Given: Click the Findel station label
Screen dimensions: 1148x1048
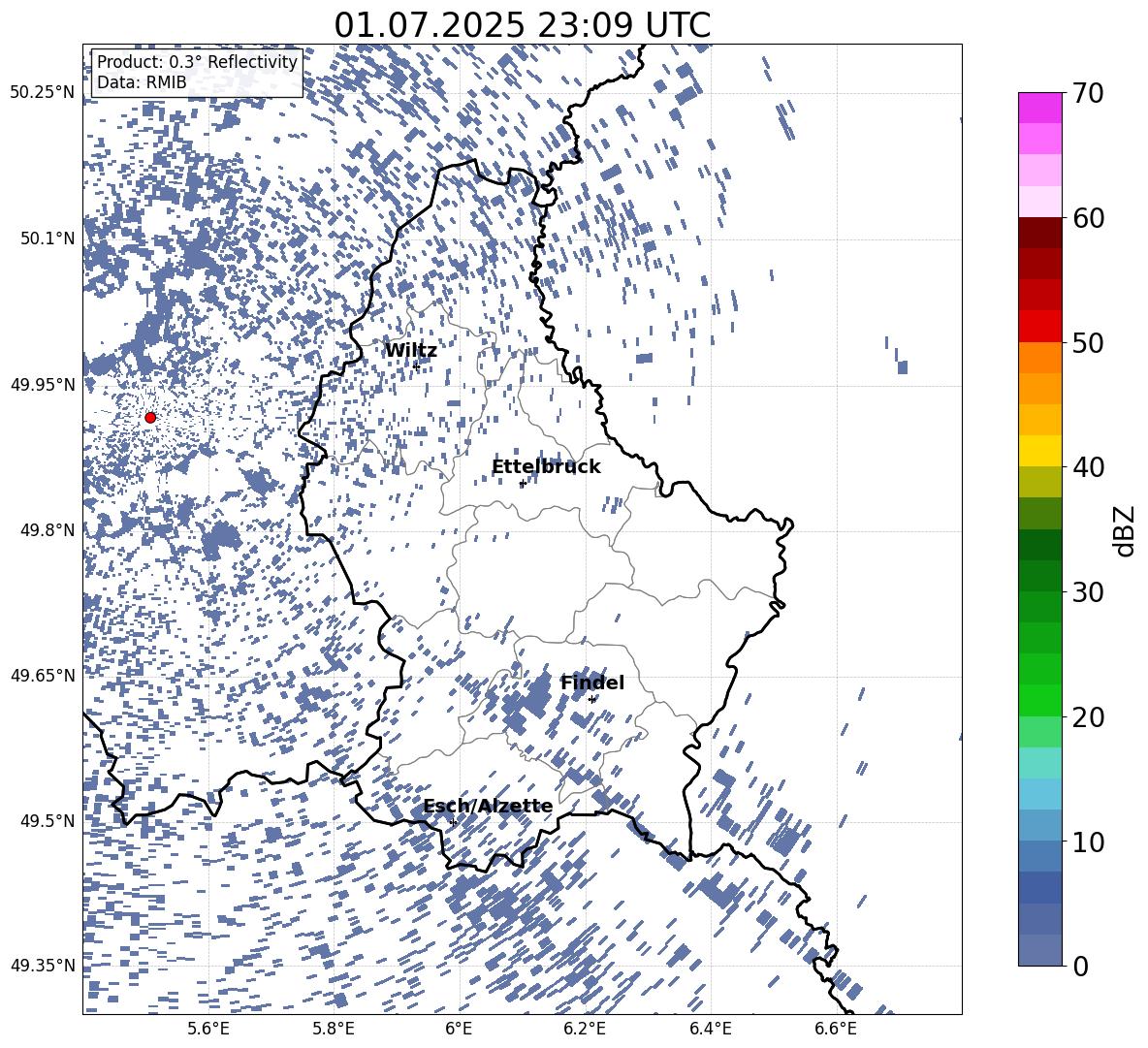Looking at the screenshot, I should click(592, 683).
